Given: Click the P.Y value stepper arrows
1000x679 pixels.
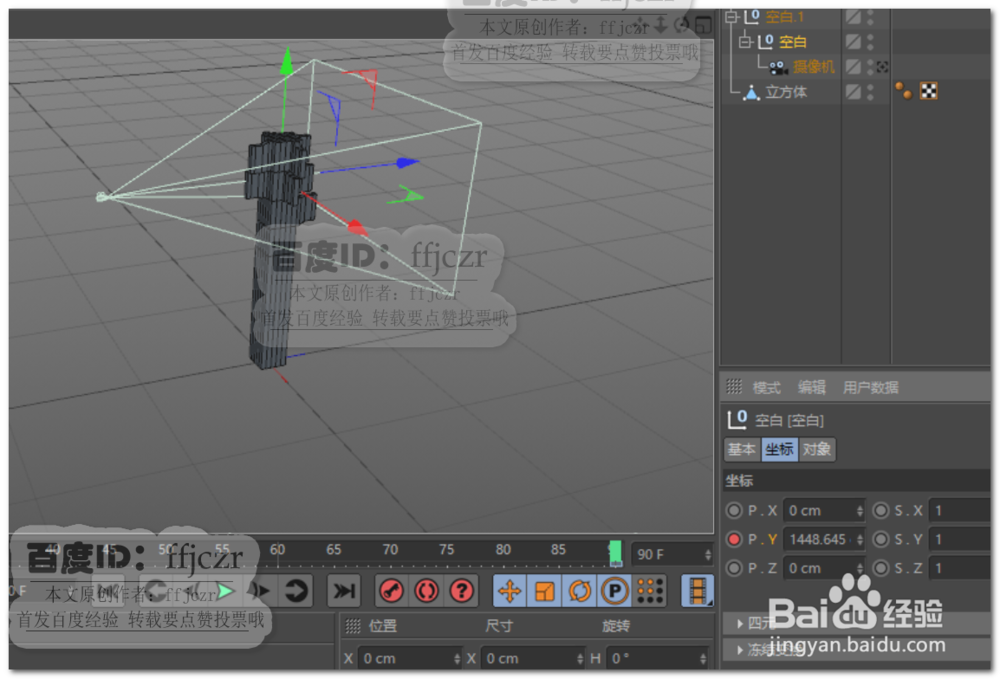Looking at the screenshot, I should pos(860,539).
